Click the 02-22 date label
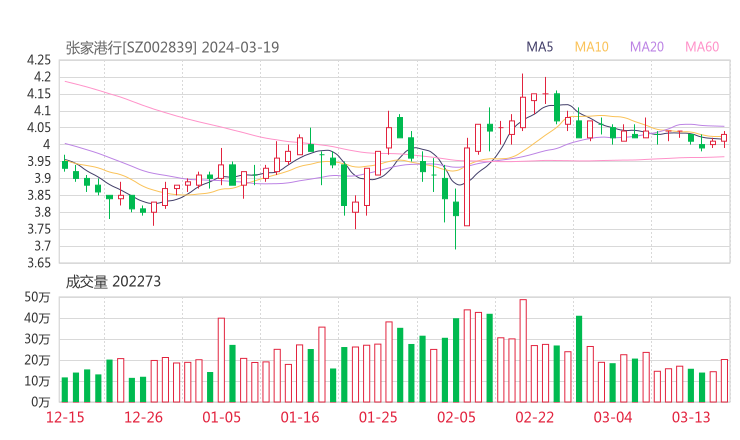Image resolution: width=740 pixels, height=440 pixels. (535, 417)
